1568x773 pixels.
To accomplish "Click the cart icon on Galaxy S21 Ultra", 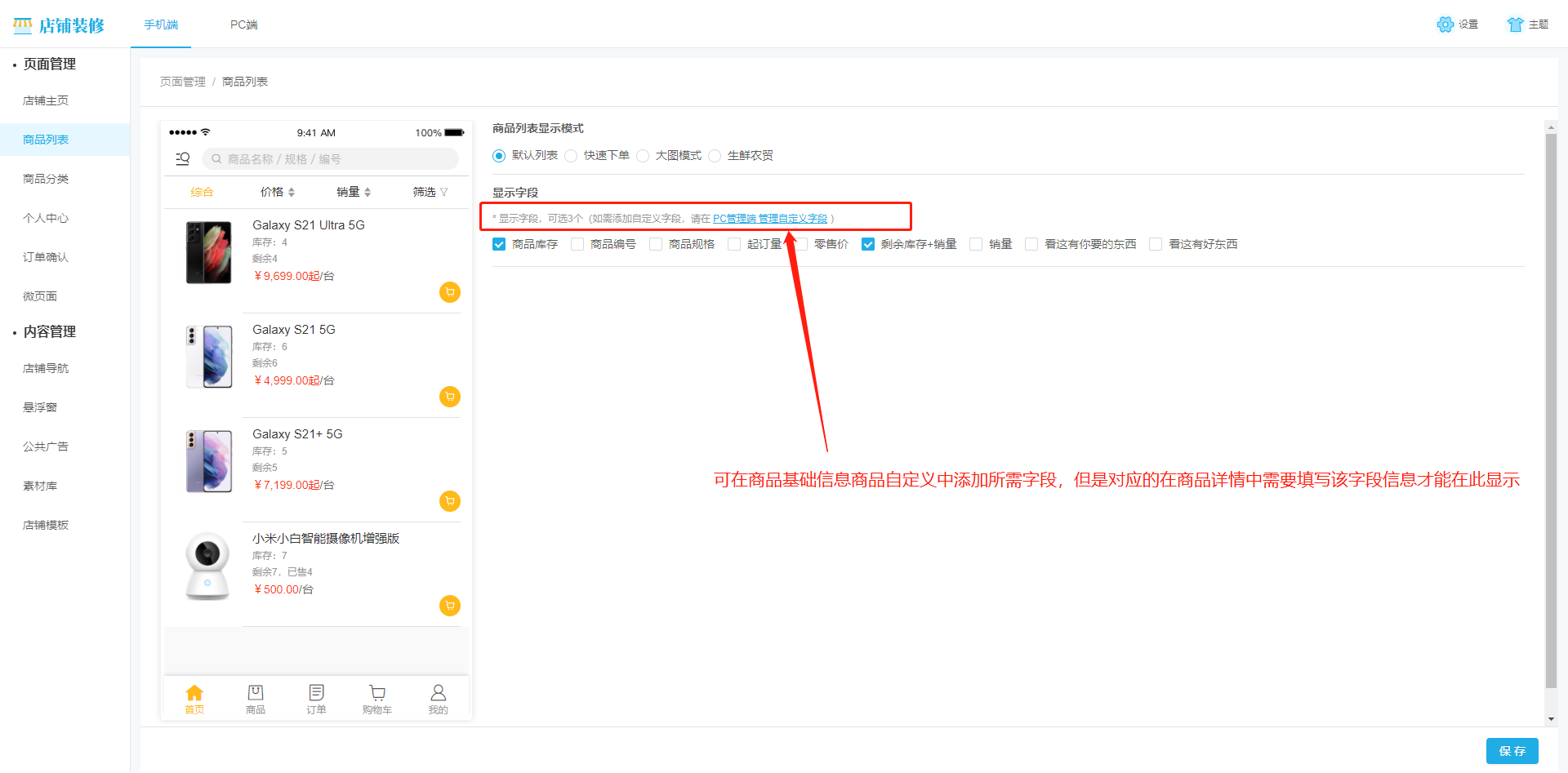I will click(449, 291).
